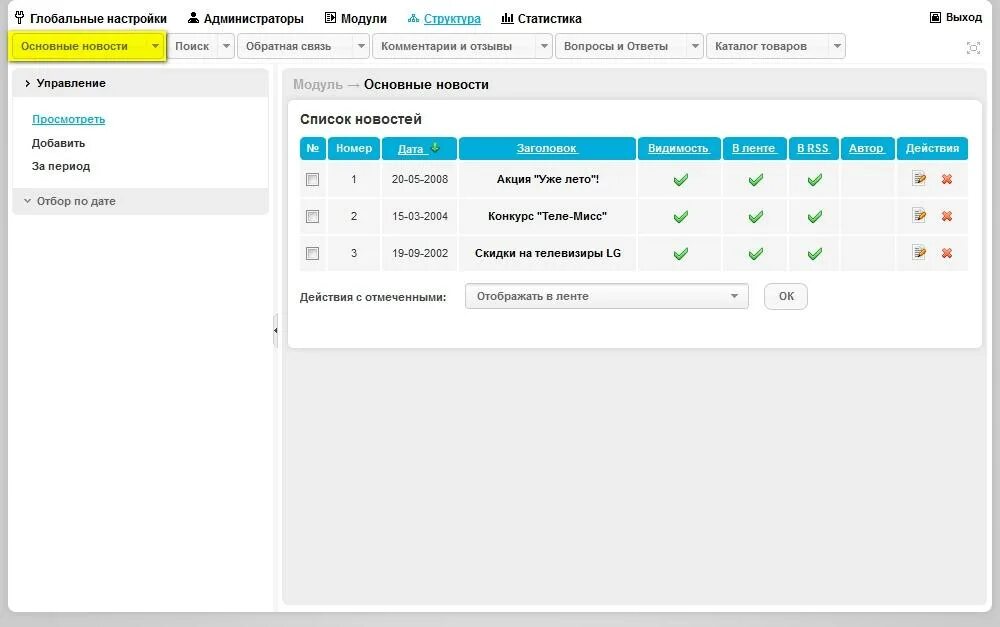
Task: Collapse the sidebar with the splitter arrow
Action: (x=276, y=330)
